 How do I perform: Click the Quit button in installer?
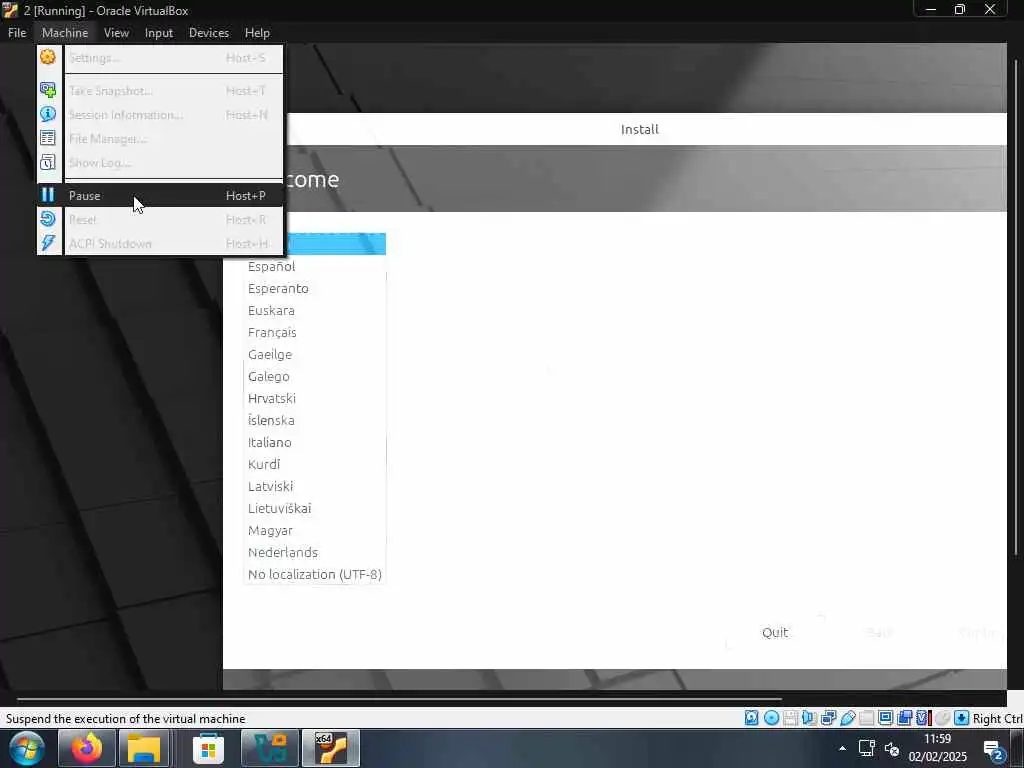tap(775, 632)
